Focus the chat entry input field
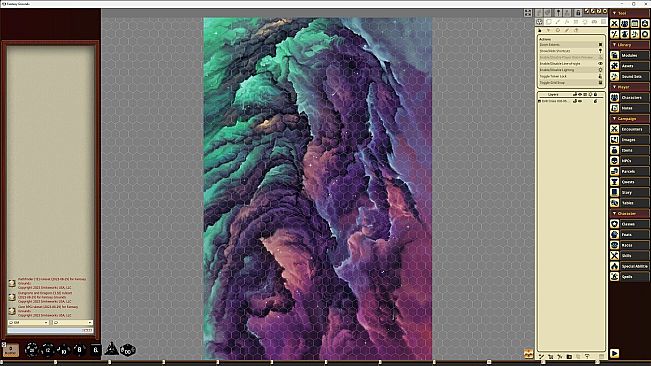This screenshot has width=651, height=366. (x=50, y=330)
